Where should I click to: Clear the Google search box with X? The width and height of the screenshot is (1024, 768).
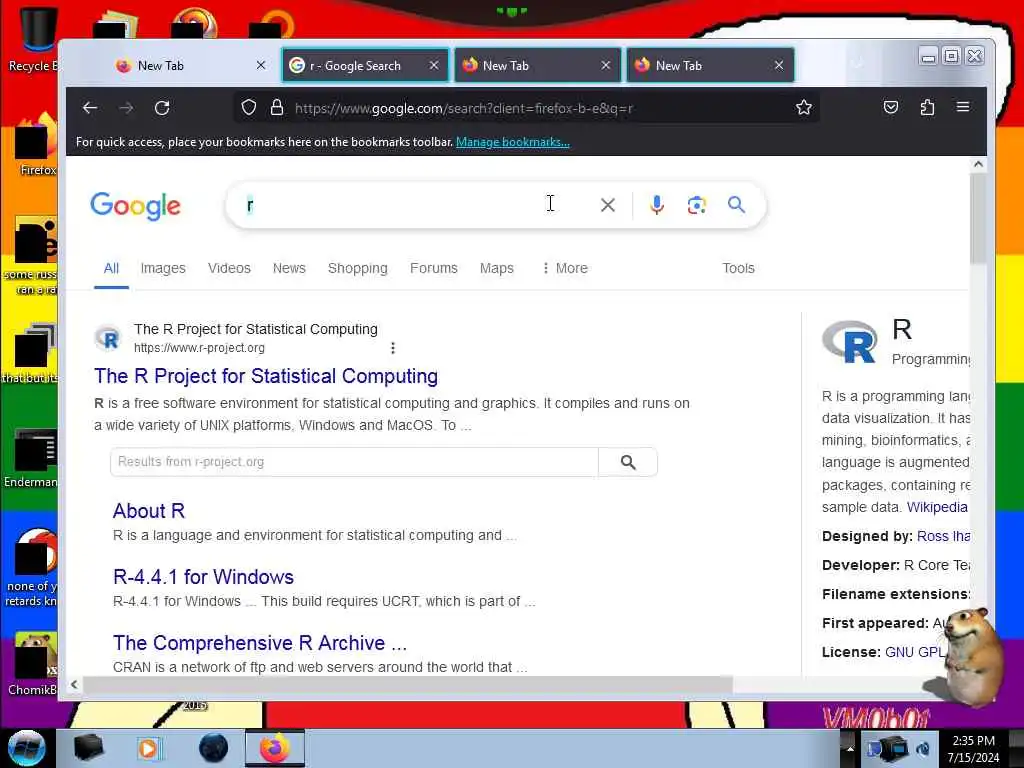tap(607, 205)
